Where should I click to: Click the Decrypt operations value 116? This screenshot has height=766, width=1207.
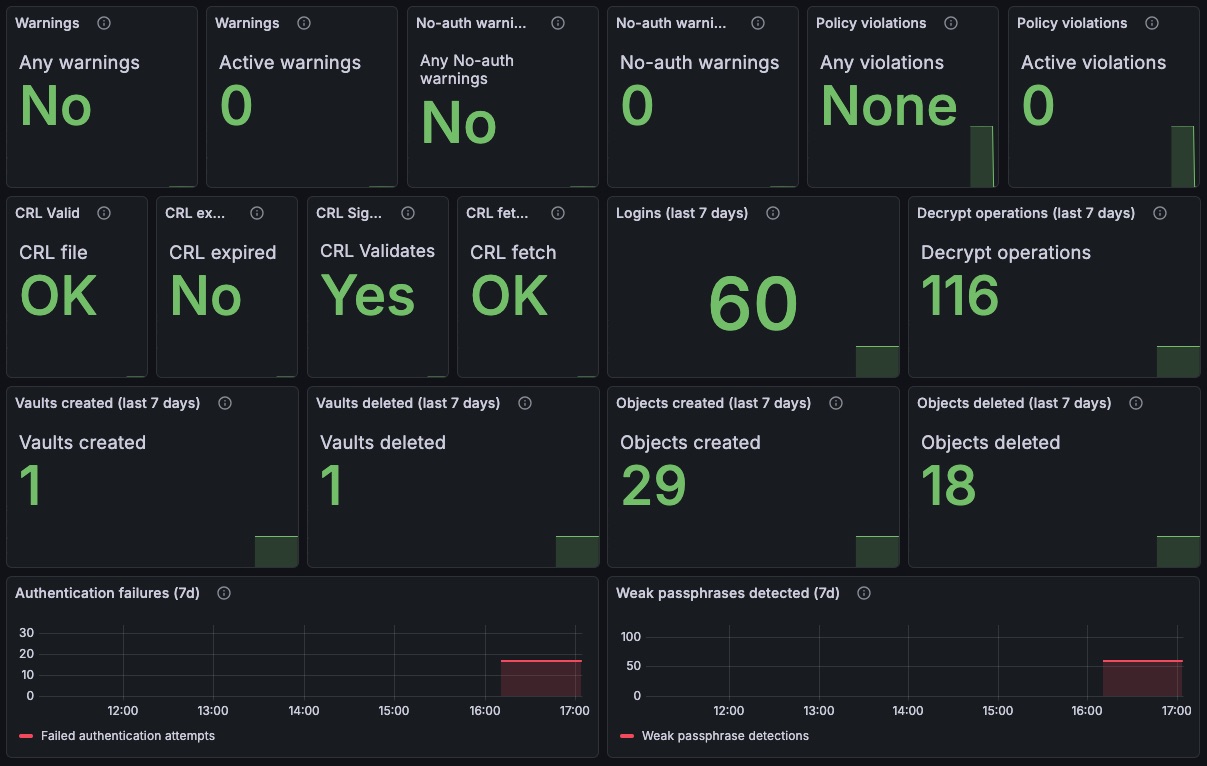960,296
